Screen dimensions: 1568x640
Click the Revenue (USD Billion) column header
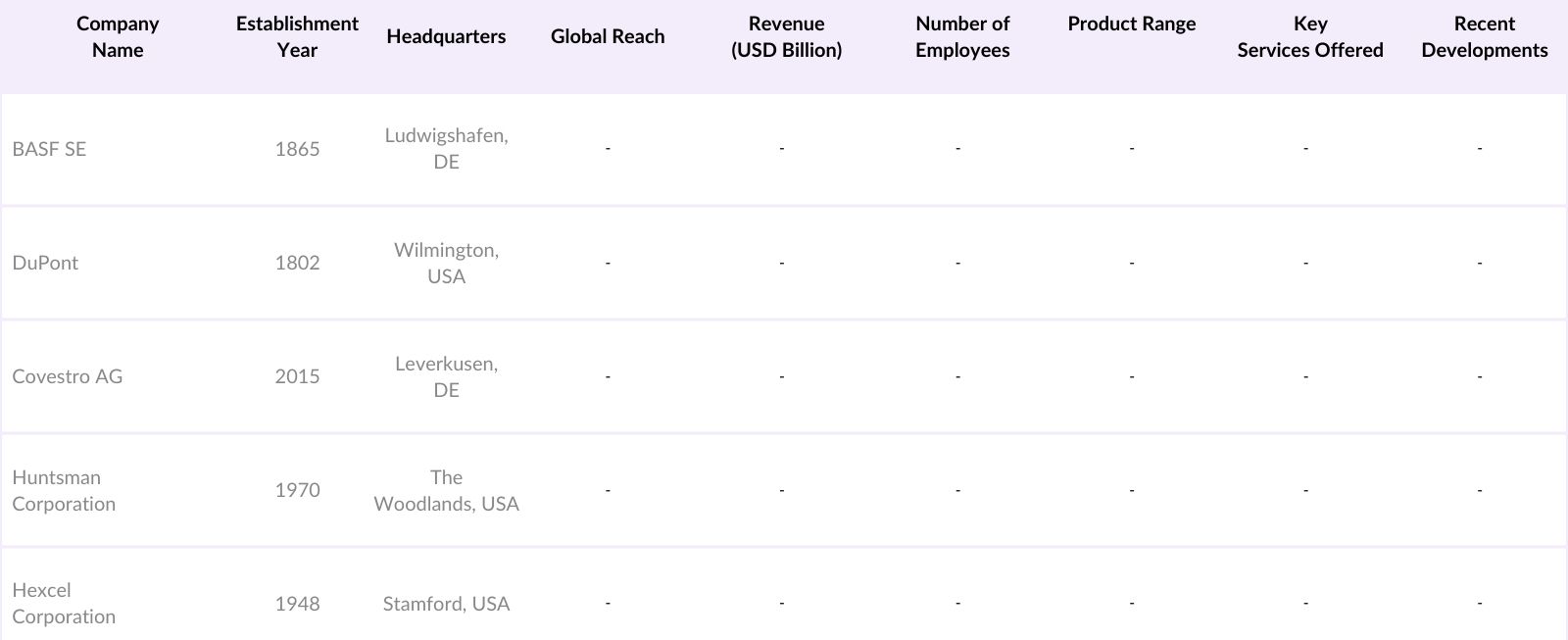click(x=786, y=36)
